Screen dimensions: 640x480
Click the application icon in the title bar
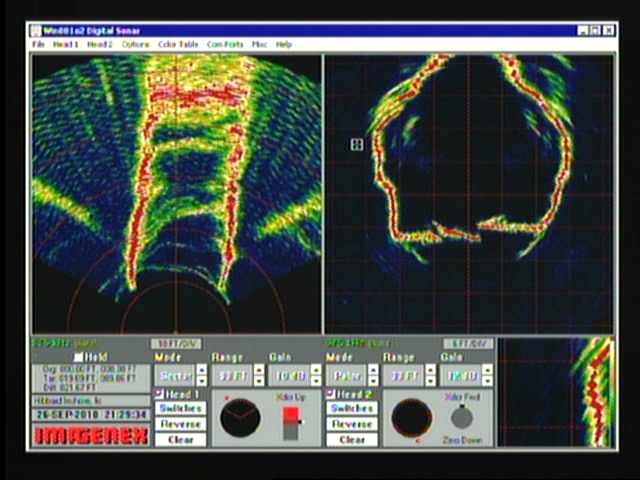pos(36,31)
